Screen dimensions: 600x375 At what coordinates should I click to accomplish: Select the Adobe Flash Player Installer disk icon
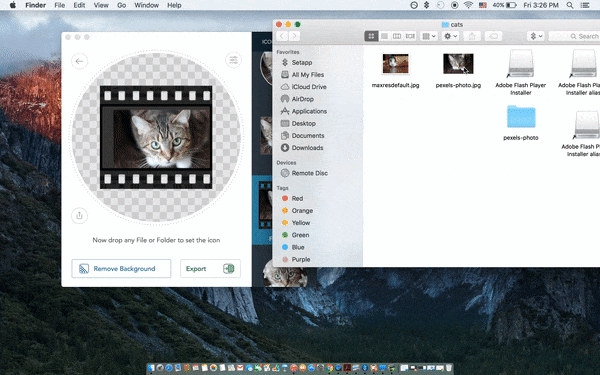click(x=520, y=64)
